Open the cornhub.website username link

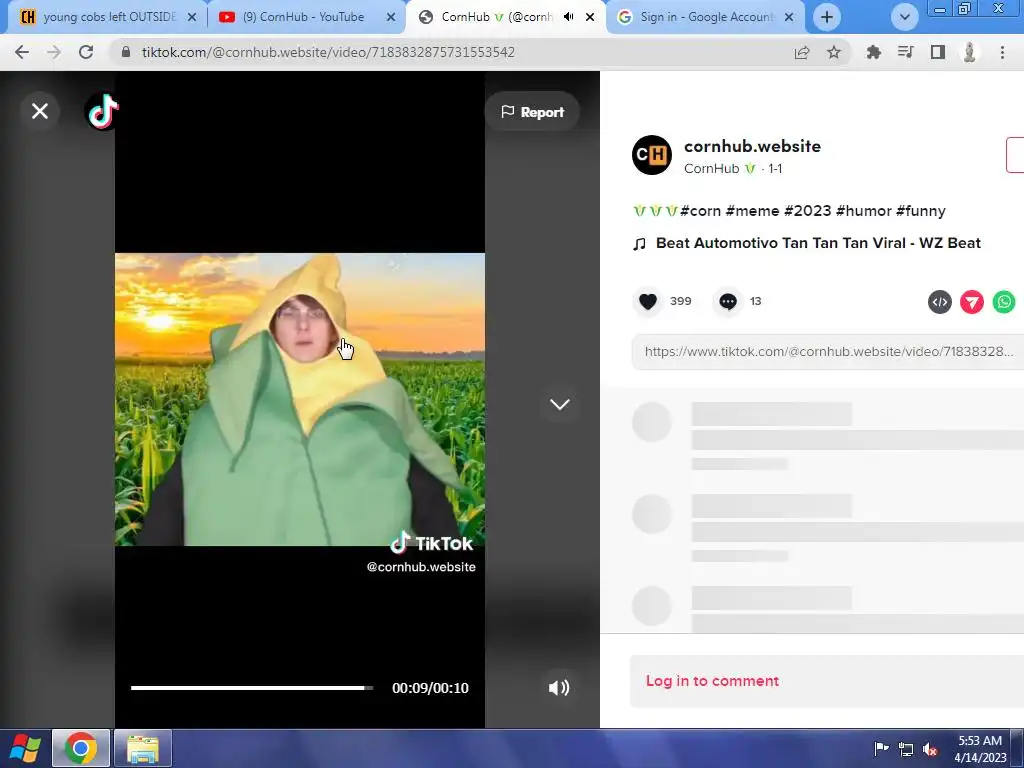[x=752, y=146]
